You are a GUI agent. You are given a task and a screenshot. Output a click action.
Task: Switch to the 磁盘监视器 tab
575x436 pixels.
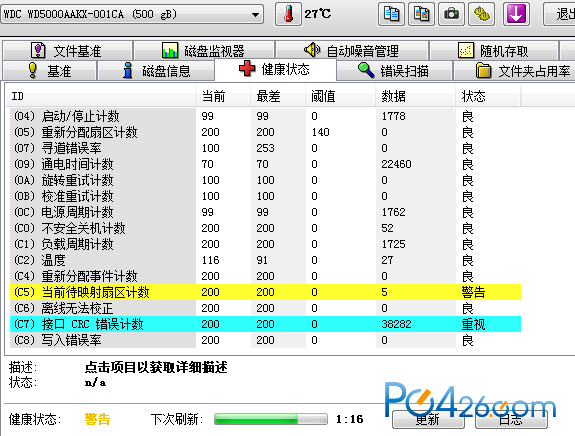point(204,51)
